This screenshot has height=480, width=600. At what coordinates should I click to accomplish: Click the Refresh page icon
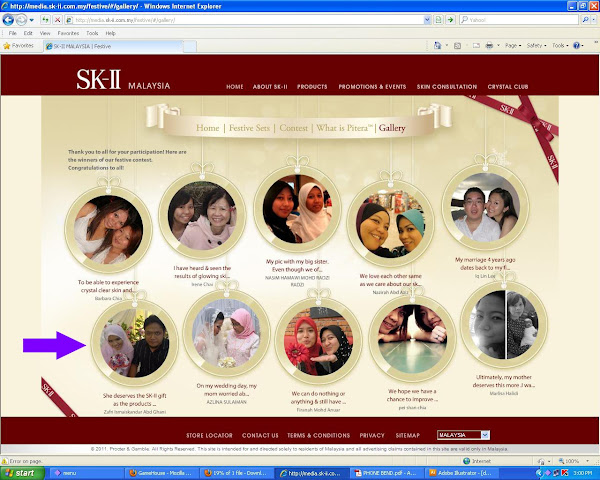coord(46,20)
